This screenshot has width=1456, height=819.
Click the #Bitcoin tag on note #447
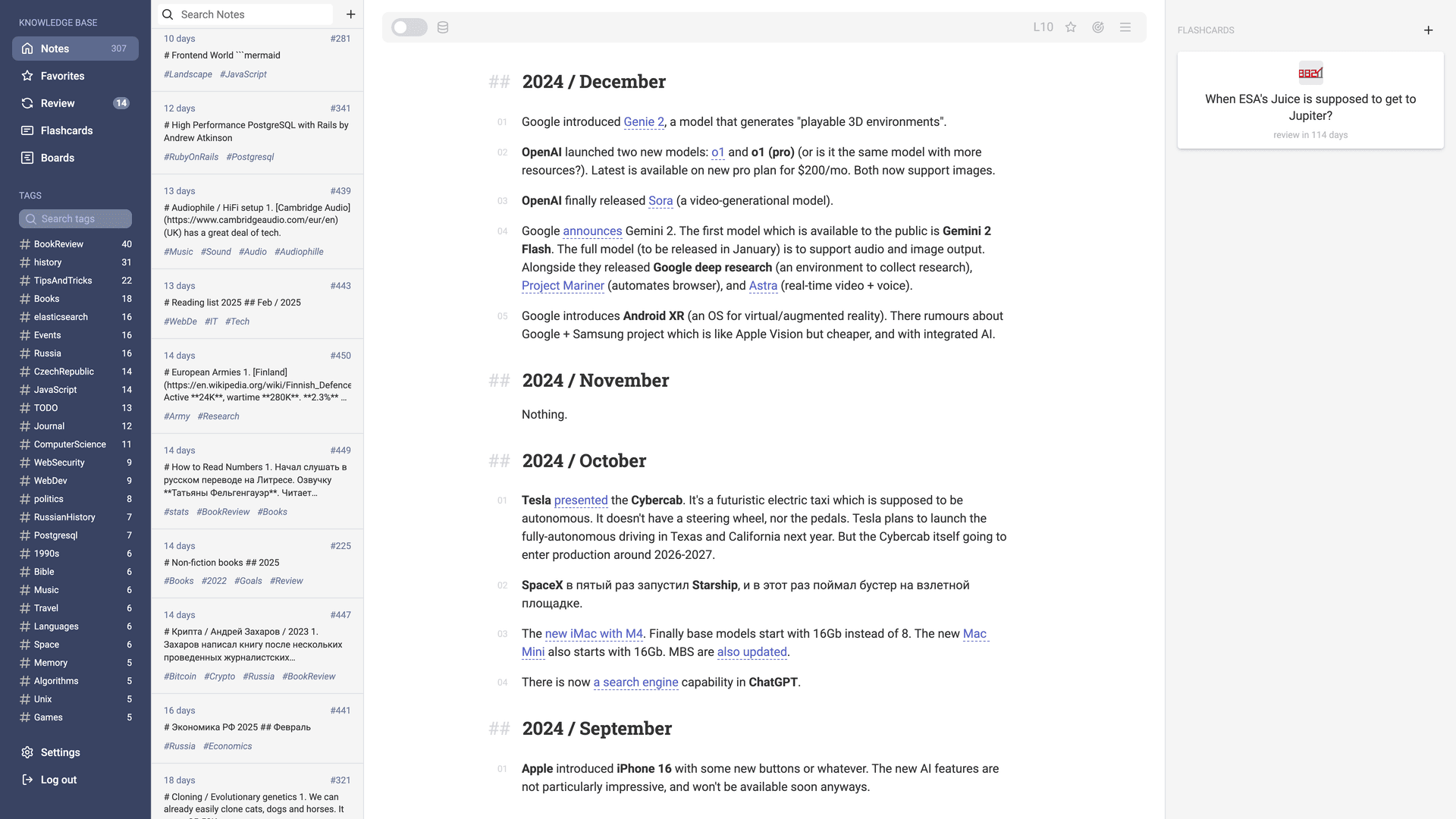tap(180, 676)
